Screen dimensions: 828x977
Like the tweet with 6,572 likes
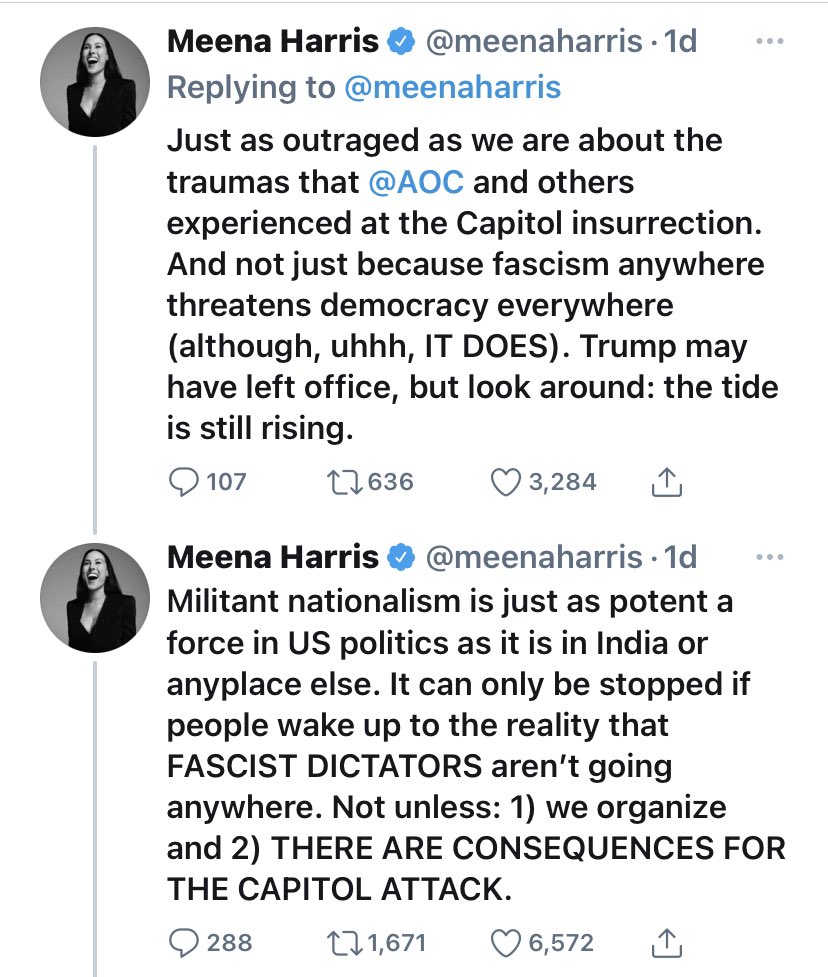click(506, 942)
